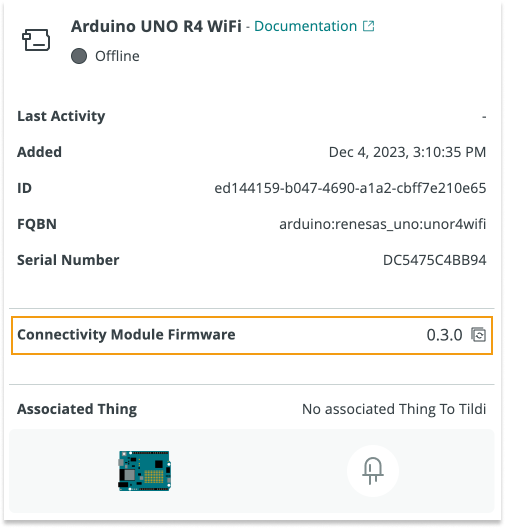
Task: Click the firmware version 0.3.0 text
Action: click(444, 335)
